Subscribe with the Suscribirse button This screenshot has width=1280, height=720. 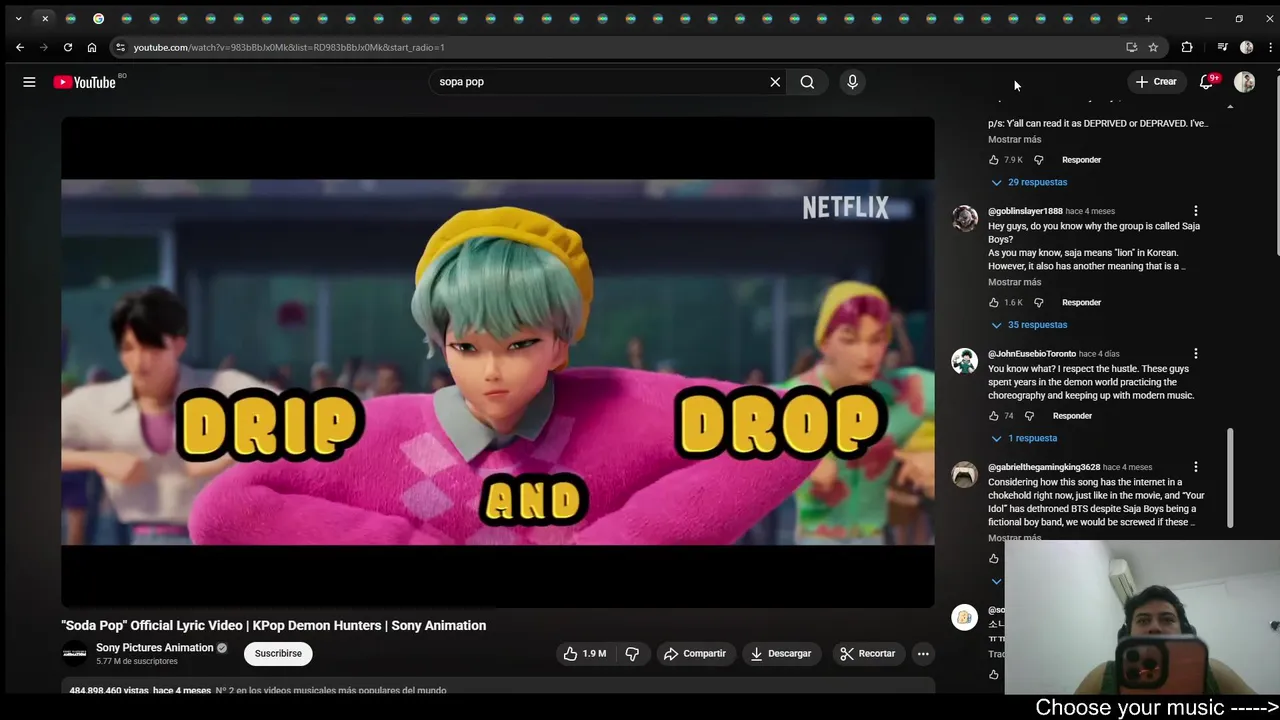coord(278,654)
